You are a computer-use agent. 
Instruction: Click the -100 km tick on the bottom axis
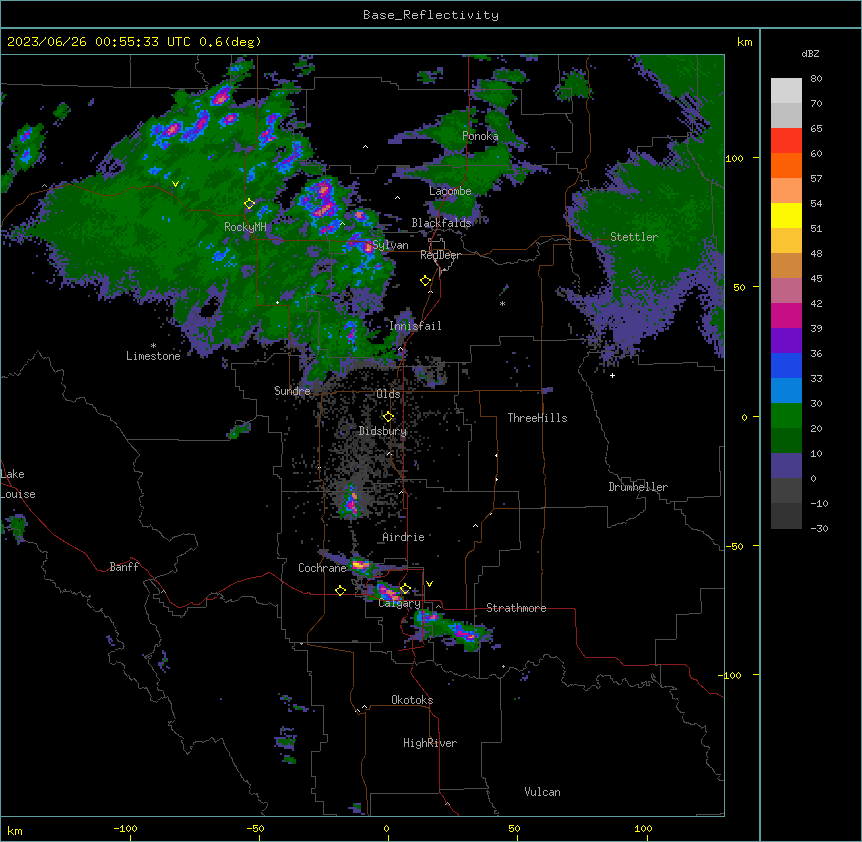125,829
